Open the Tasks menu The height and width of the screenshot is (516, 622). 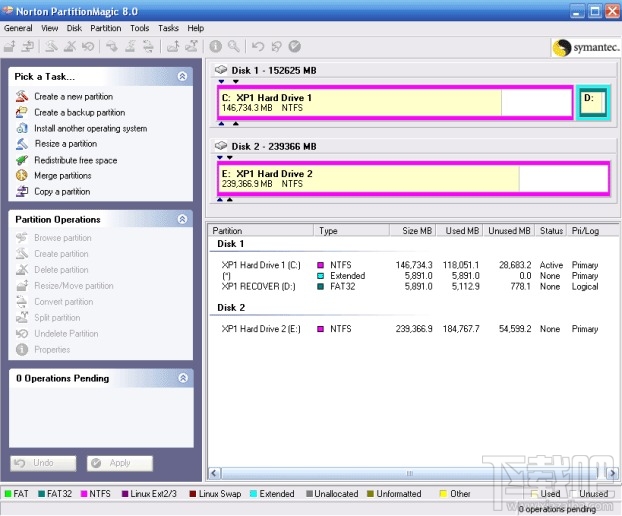168,28
